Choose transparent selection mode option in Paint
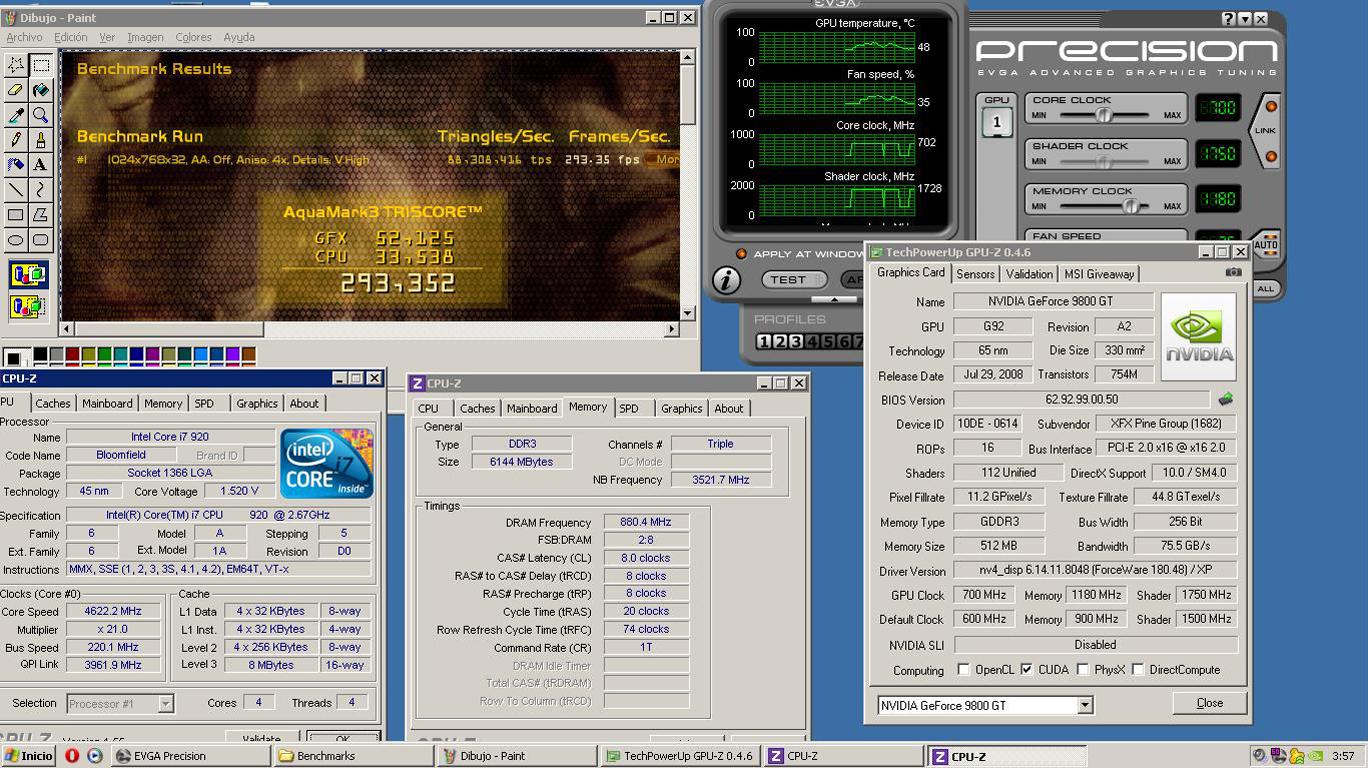Viewport: 1368px width, 768px height. (29, 306)
